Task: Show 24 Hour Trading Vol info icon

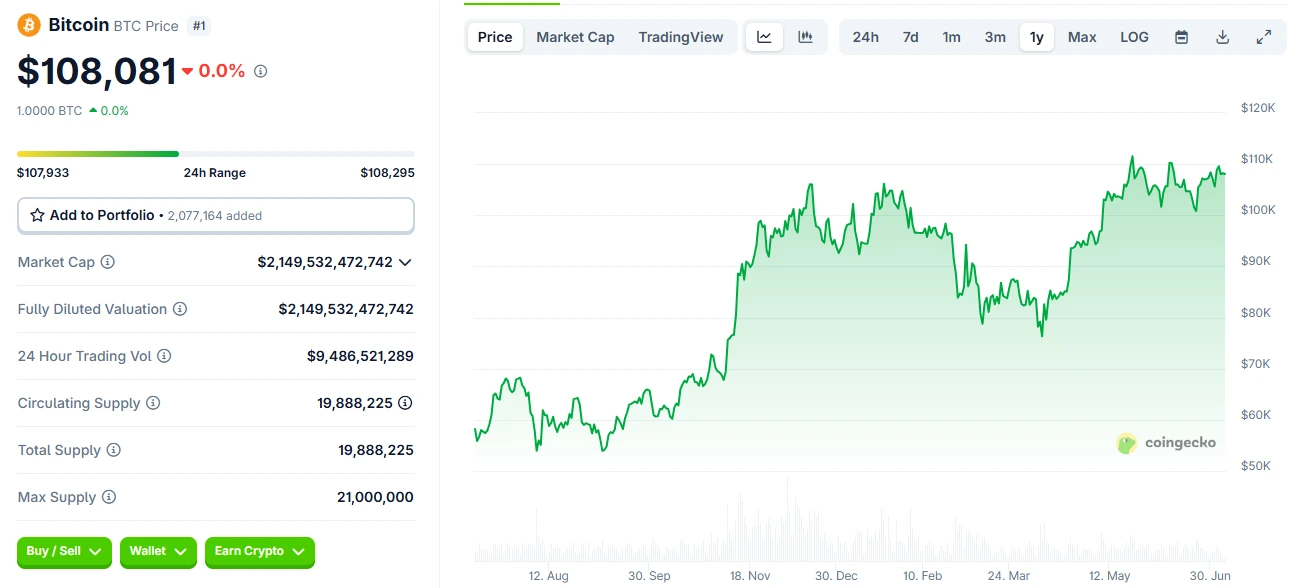Action: click(164, 356)
